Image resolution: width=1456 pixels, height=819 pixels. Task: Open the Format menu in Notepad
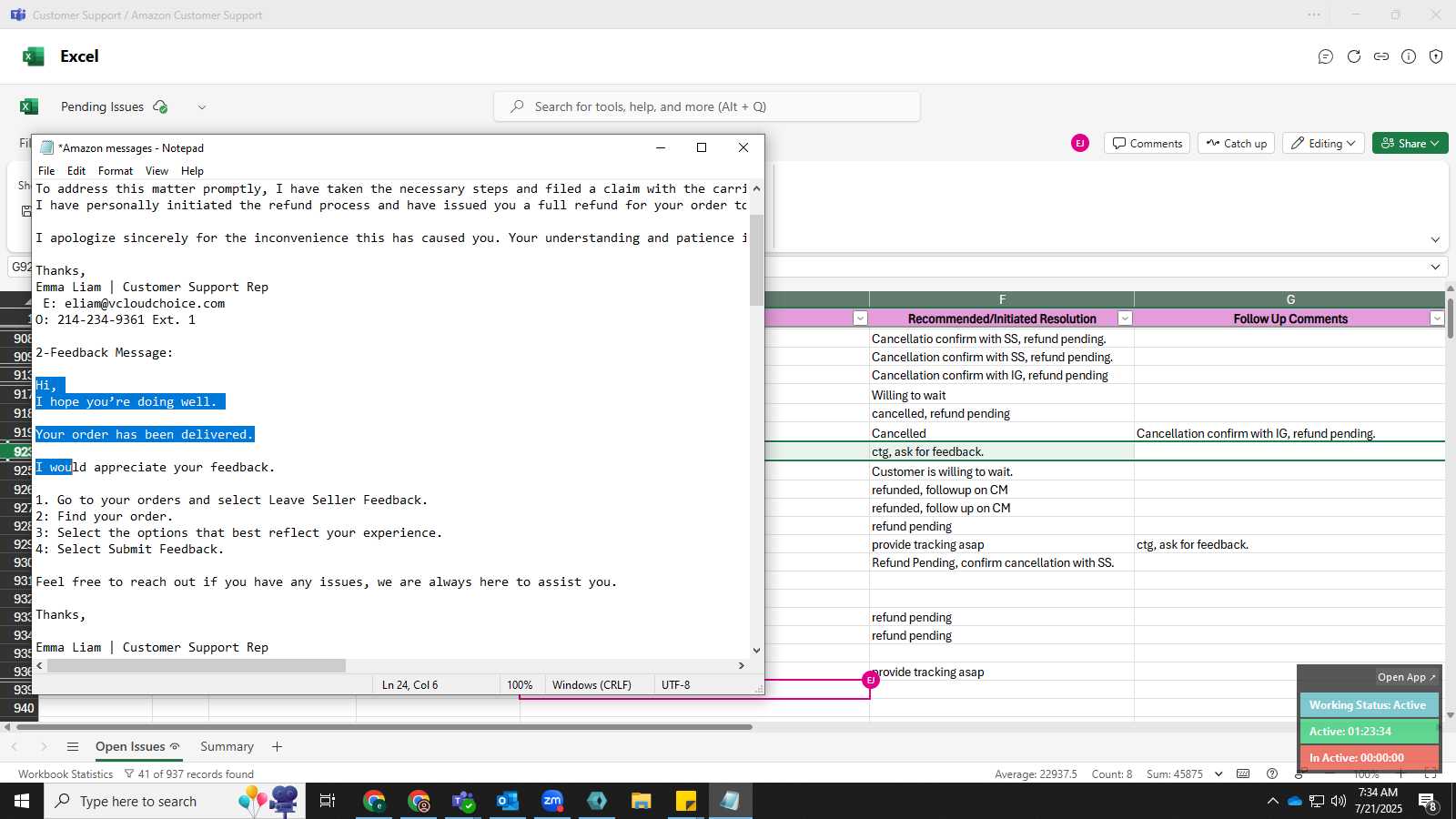click(116, 170)
